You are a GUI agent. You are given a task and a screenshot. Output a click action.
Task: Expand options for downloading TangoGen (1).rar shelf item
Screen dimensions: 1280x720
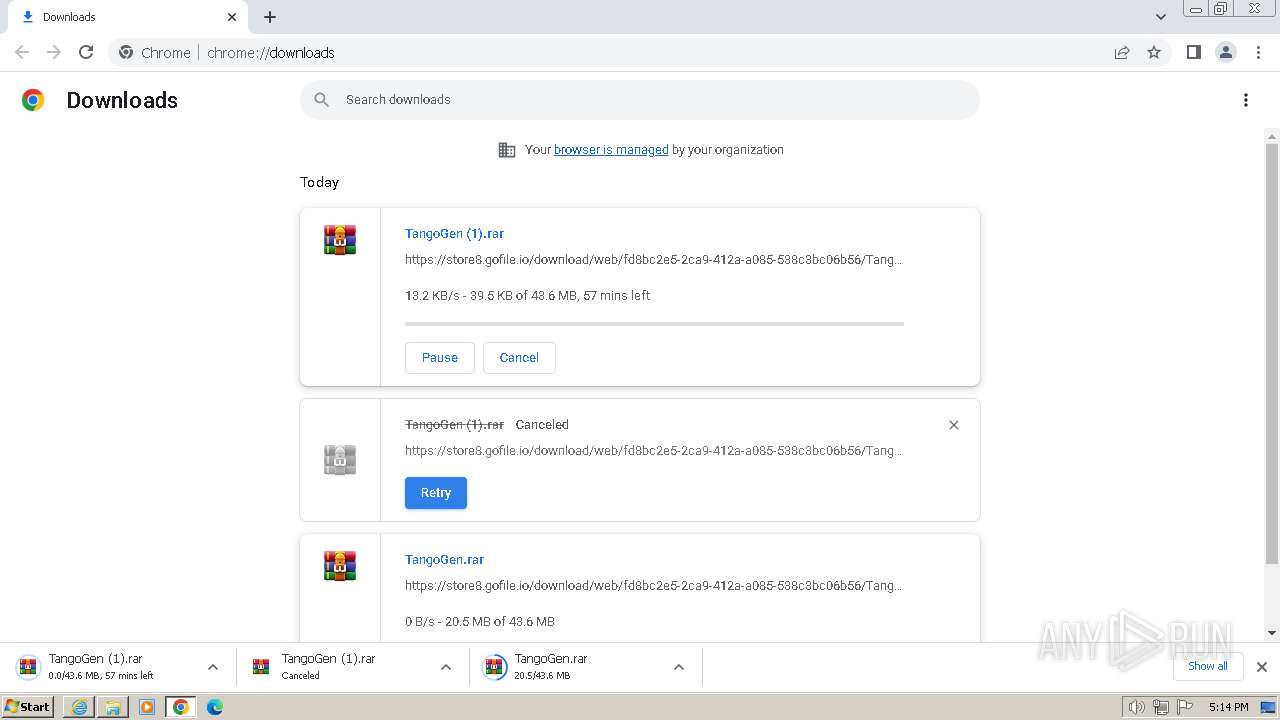click(x=213, y=667)
